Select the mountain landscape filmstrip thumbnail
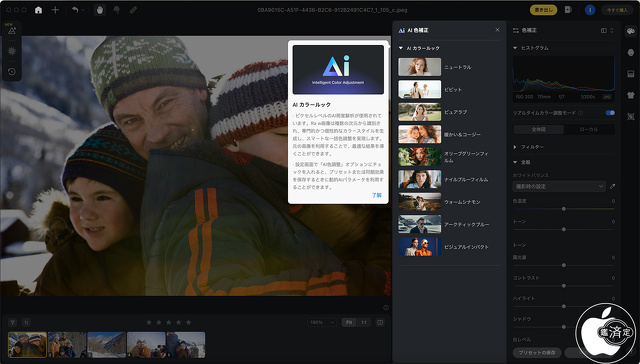Screen dimensions: 640x364 pyautogui.click(x=107, y=345)
